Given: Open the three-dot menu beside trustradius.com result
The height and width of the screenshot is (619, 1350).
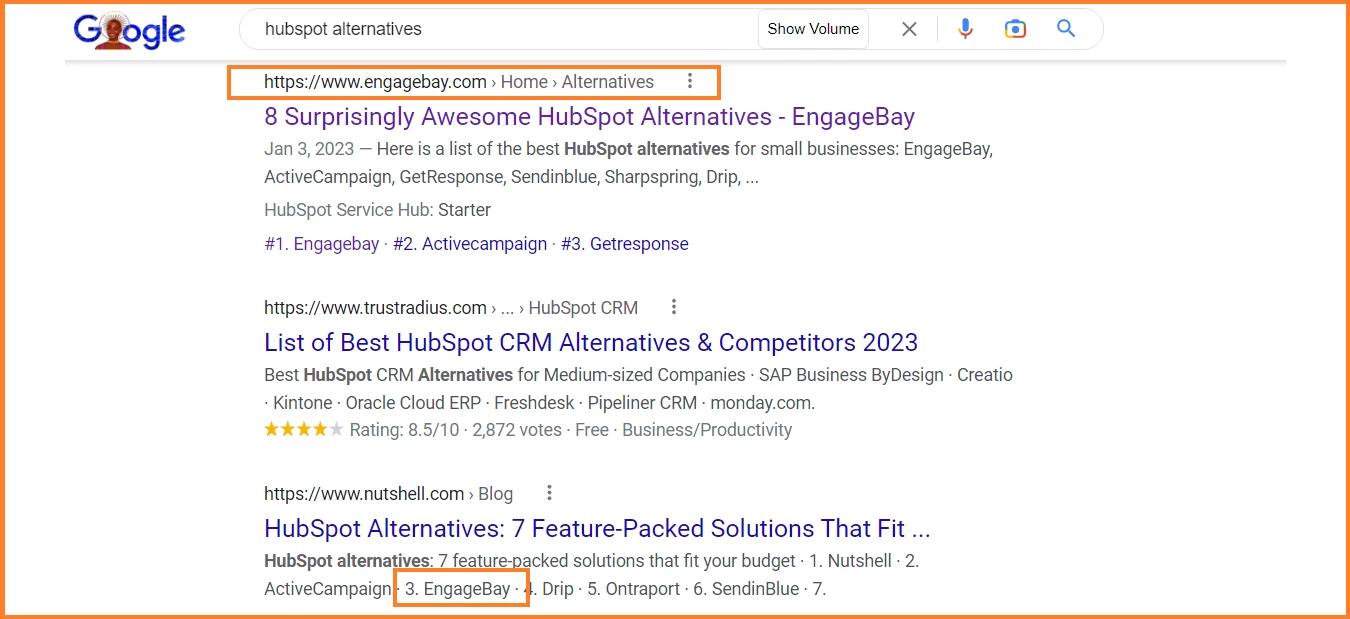Looking at the screenshot, I should (x=674, y=307).
